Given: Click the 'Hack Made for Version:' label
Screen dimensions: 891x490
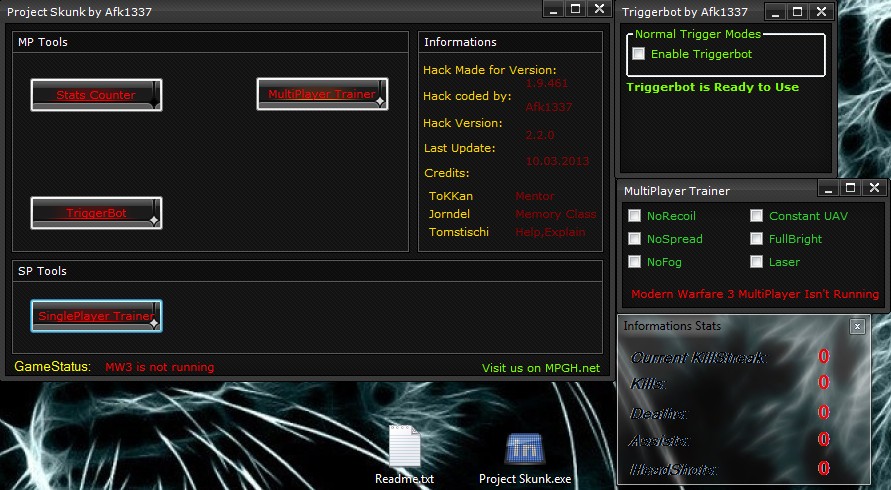Looking at the screenshot, I should [490, 70].
